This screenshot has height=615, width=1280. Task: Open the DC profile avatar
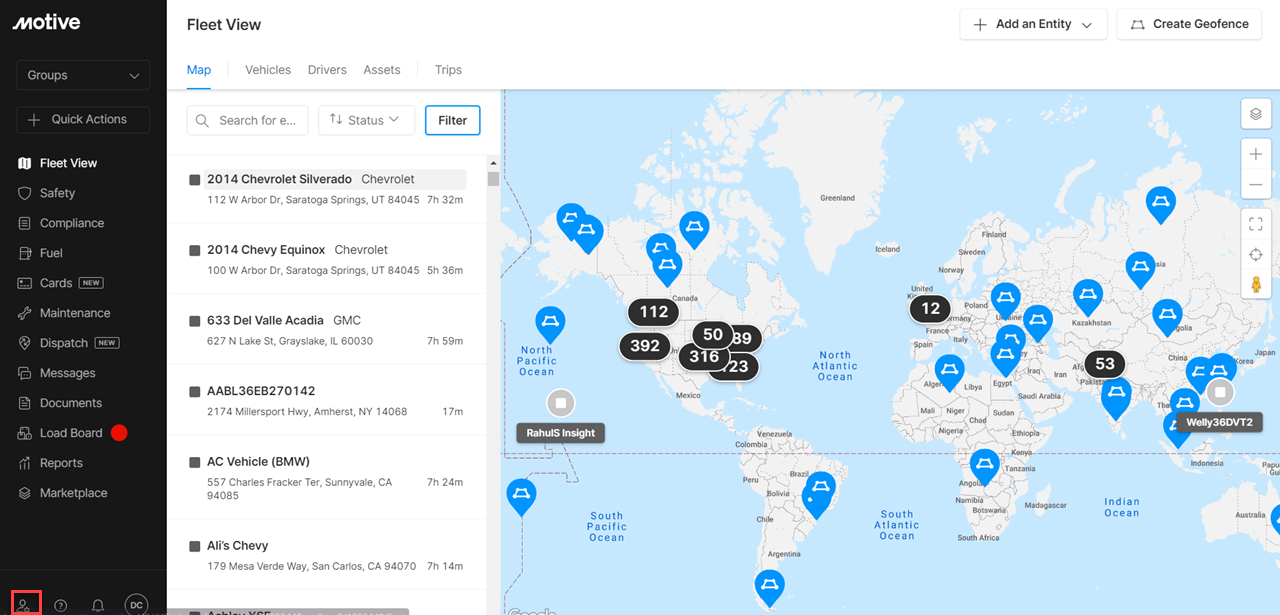(x=136, y=604)
